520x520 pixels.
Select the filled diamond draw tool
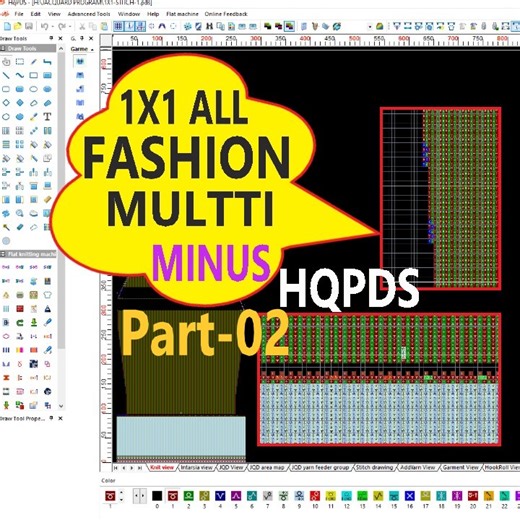coord(20,103)
